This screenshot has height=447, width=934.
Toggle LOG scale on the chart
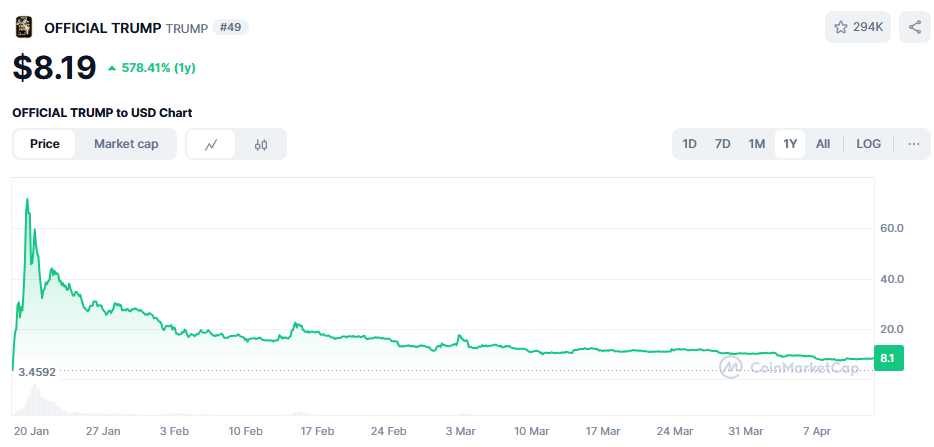tap(868, 144)
